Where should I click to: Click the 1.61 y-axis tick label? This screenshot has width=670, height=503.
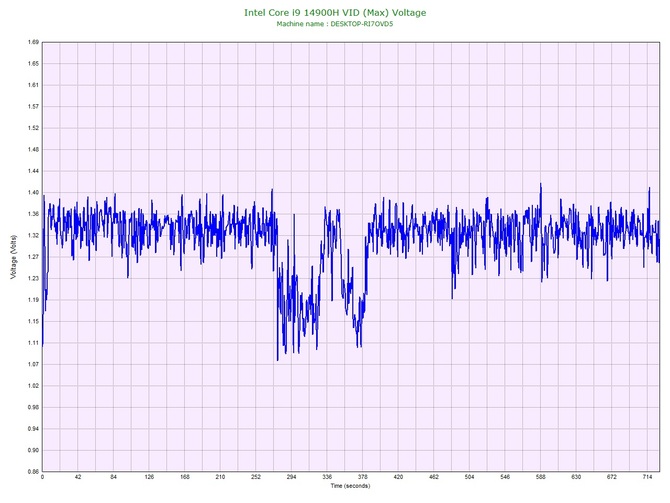(33, 85)
